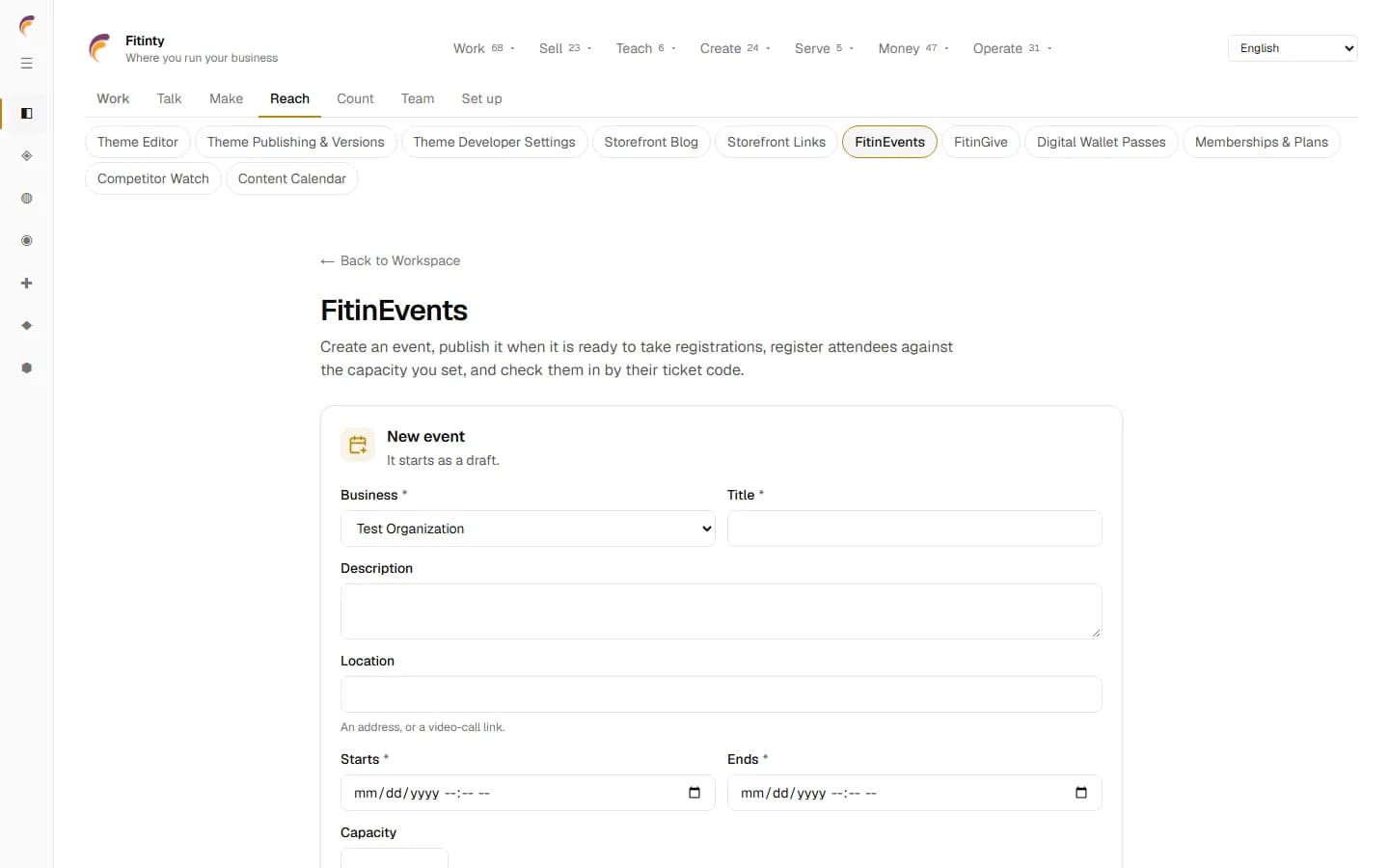Expand the Teach 6 dropdown menu

646,48
